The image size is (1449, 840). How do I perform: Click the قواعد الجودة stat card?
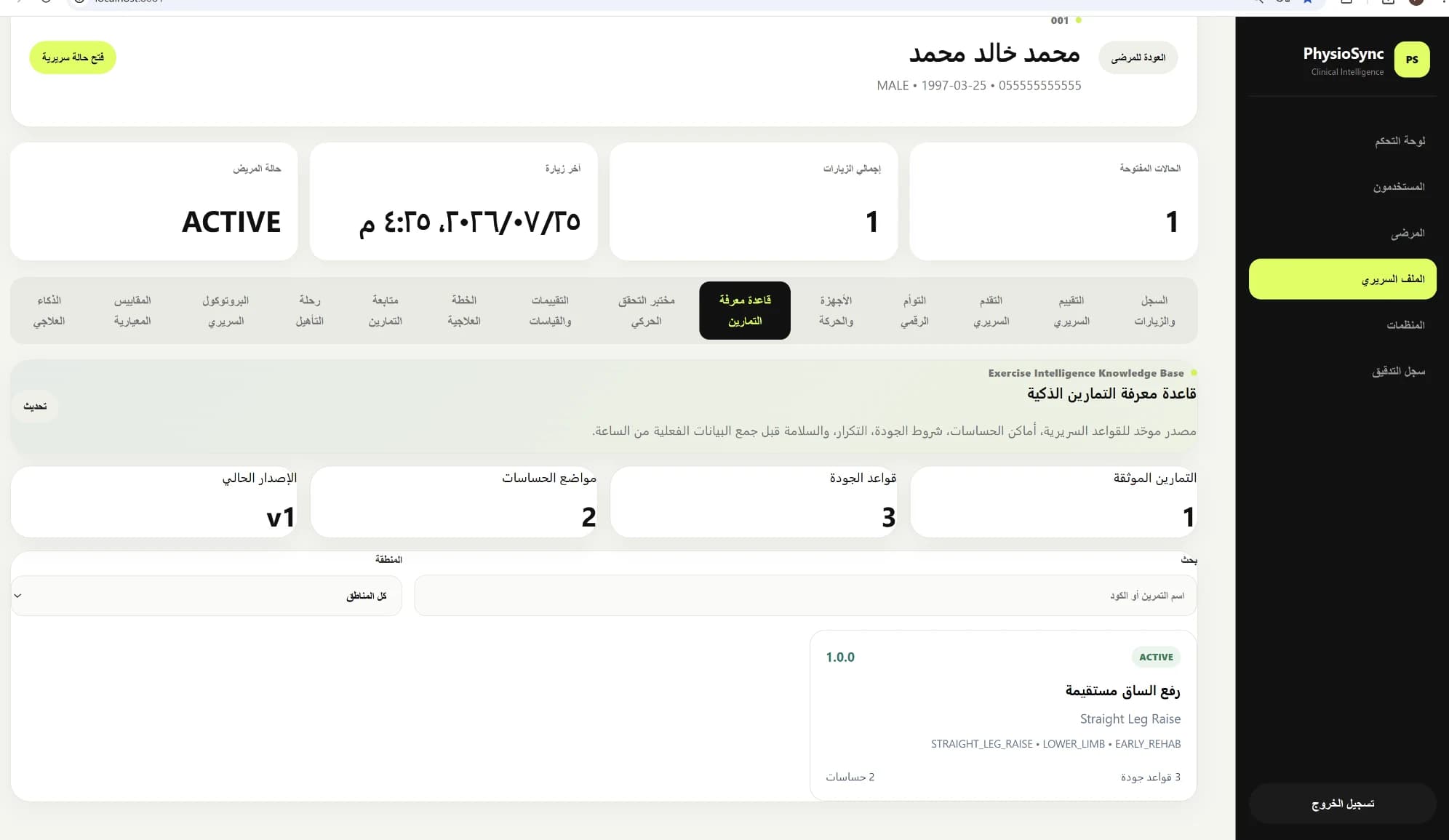[754, 502]
